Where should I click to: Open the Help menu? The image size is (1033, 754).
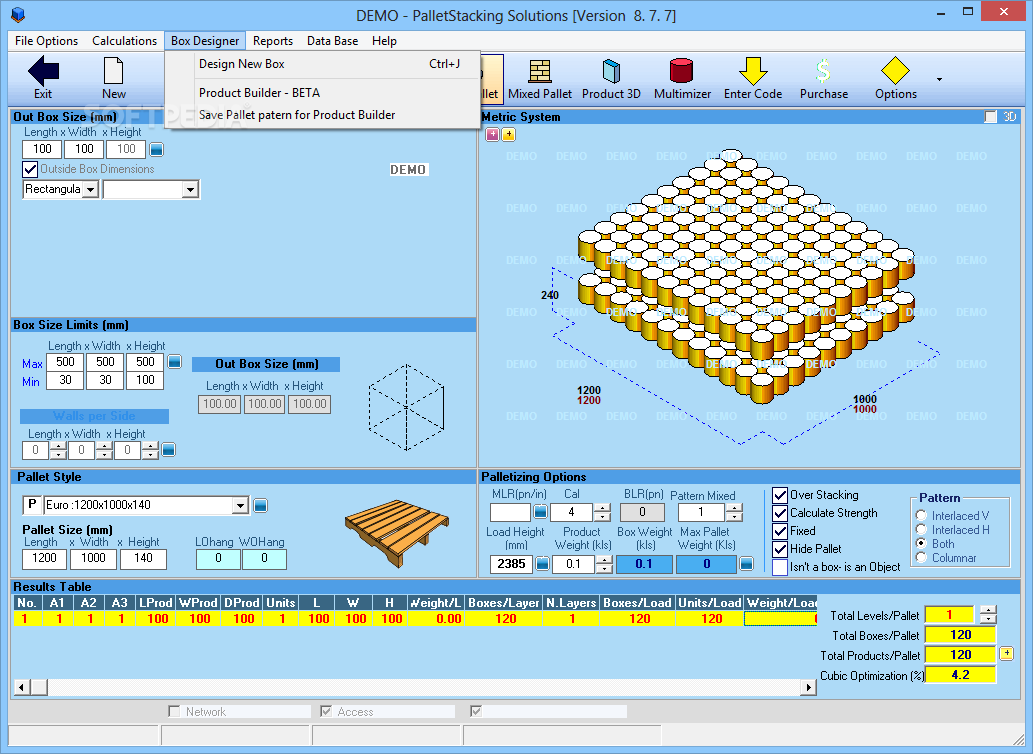coord(384,41)
